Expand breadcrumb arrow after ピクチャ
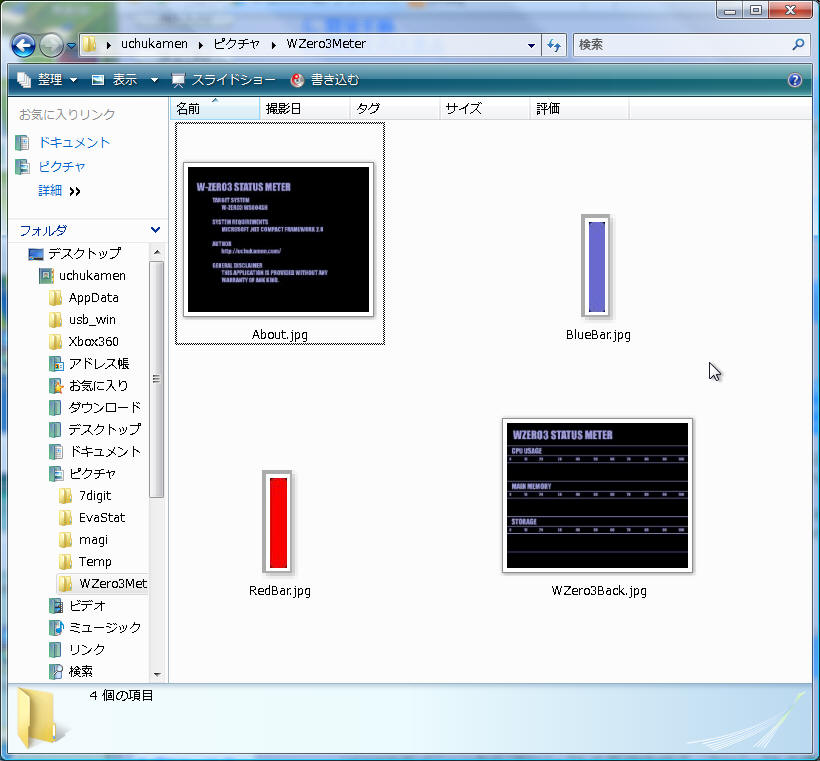The height and width of the screenshot is (761, 820). point(274,45)
